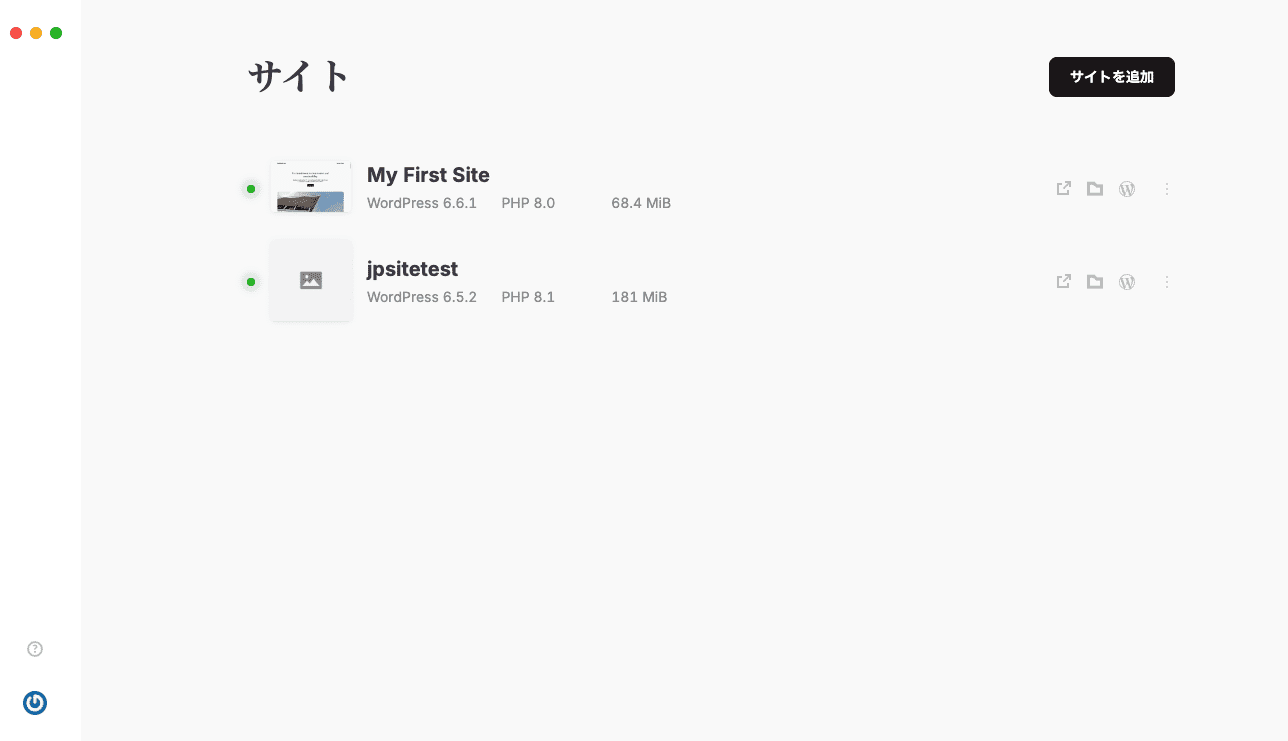Open jpsitetest in browser
Image resolution: width=1288 pixels, height=741 pixels.
click(x=1064, y=282)
